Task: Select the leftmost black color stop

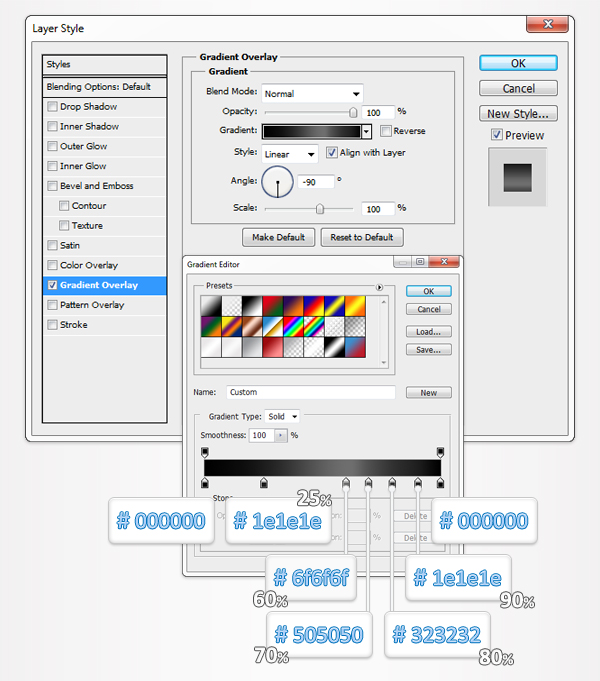Action: [x=205, y=484]
